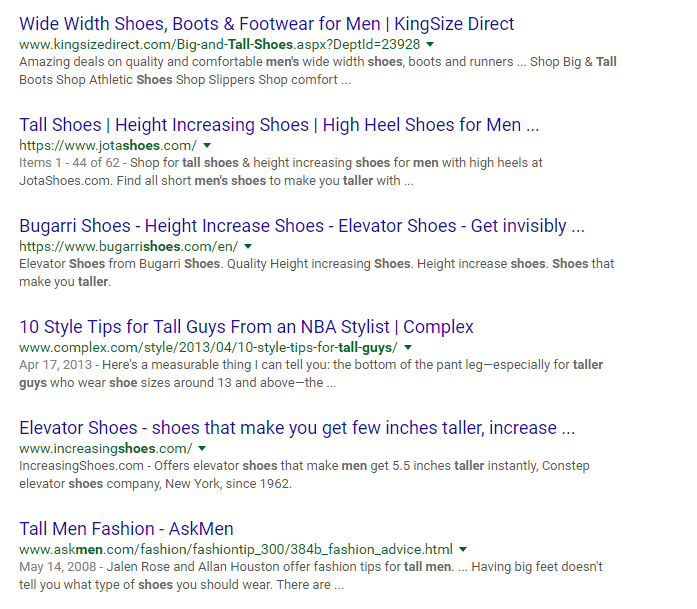Expand dropdown arrow next to bugarrishoes.com URL
The image size is (697, 609).
point(248,246)
